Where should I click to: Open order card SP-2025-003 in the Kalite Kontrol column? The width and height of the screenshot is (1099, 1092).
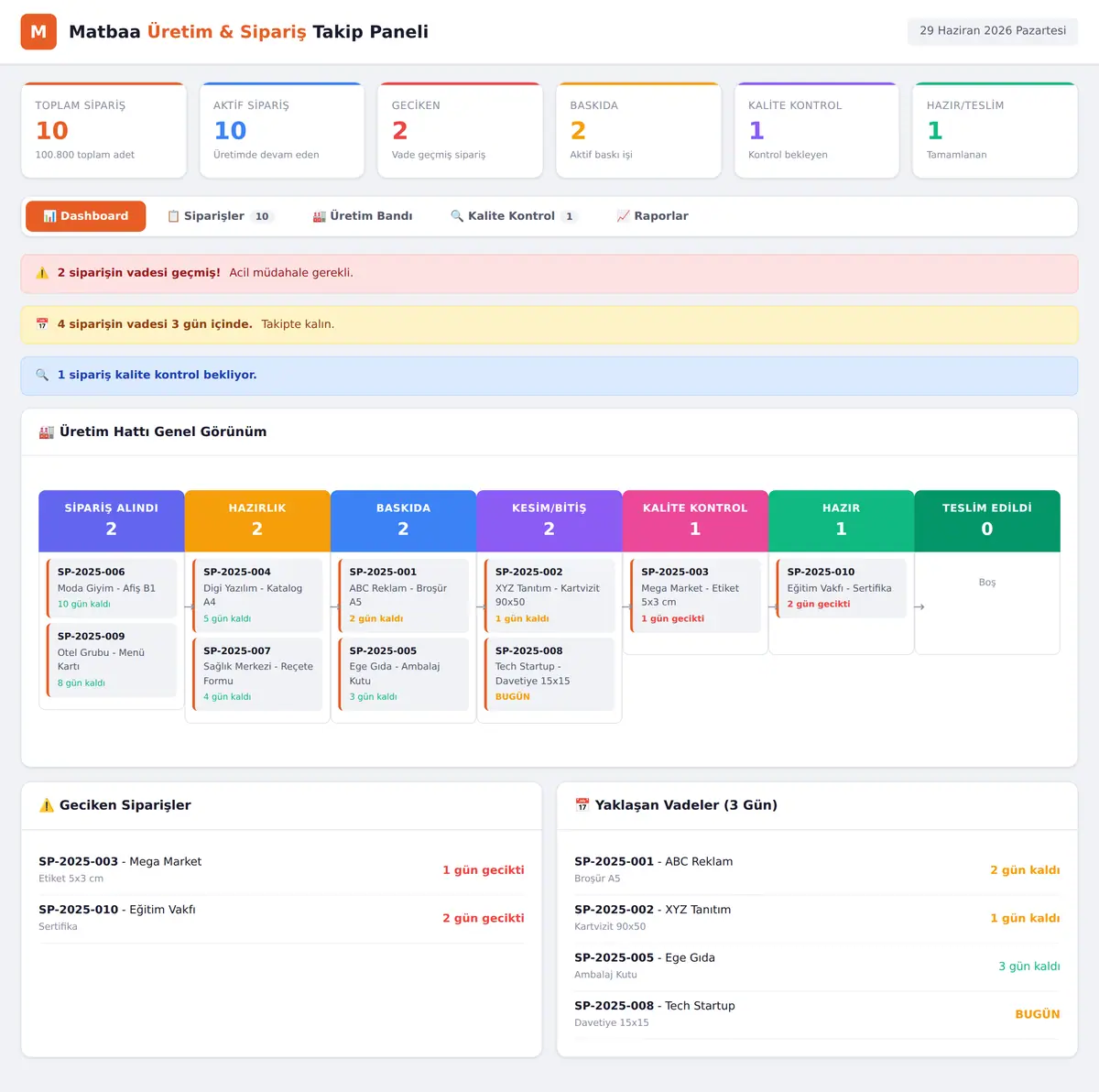[x=695, y=595]
